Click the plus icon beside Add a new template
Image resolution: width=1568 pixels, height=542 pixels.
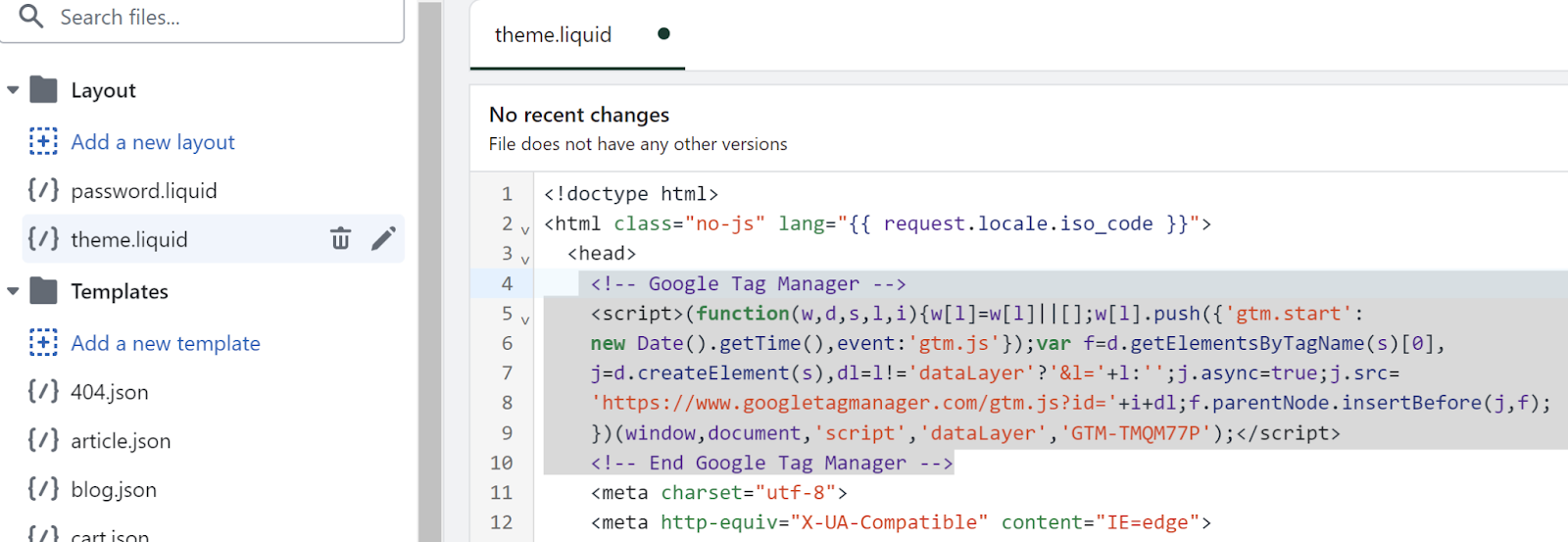(x=43, y=342)
